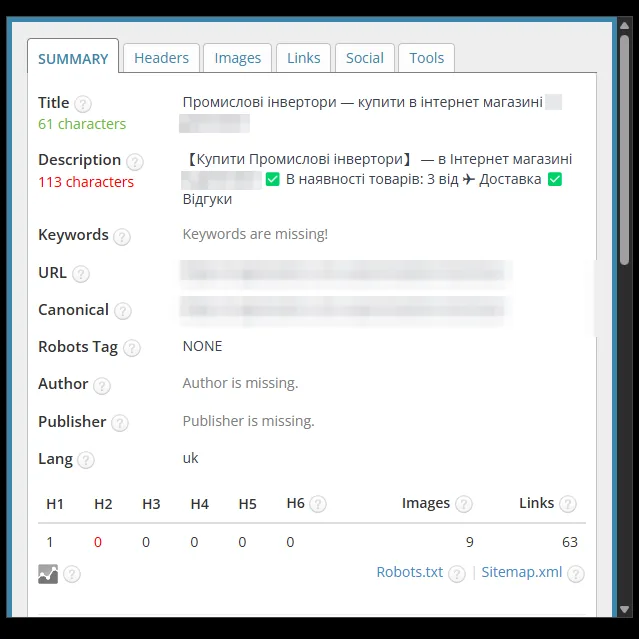
Task: Click the scrollbar down arrow
Action: 624,609
